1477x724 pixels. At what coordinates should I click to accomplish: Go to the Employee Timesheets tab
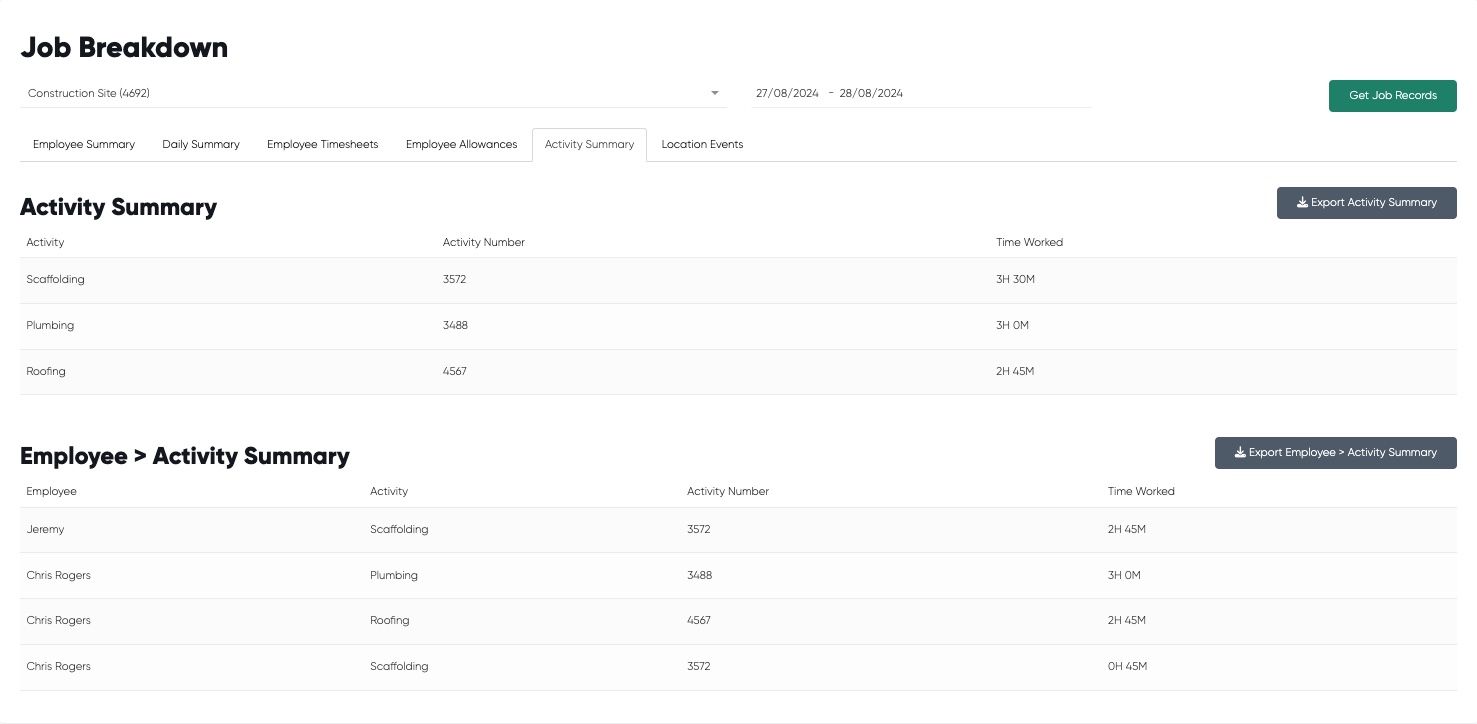coord(322,145)
